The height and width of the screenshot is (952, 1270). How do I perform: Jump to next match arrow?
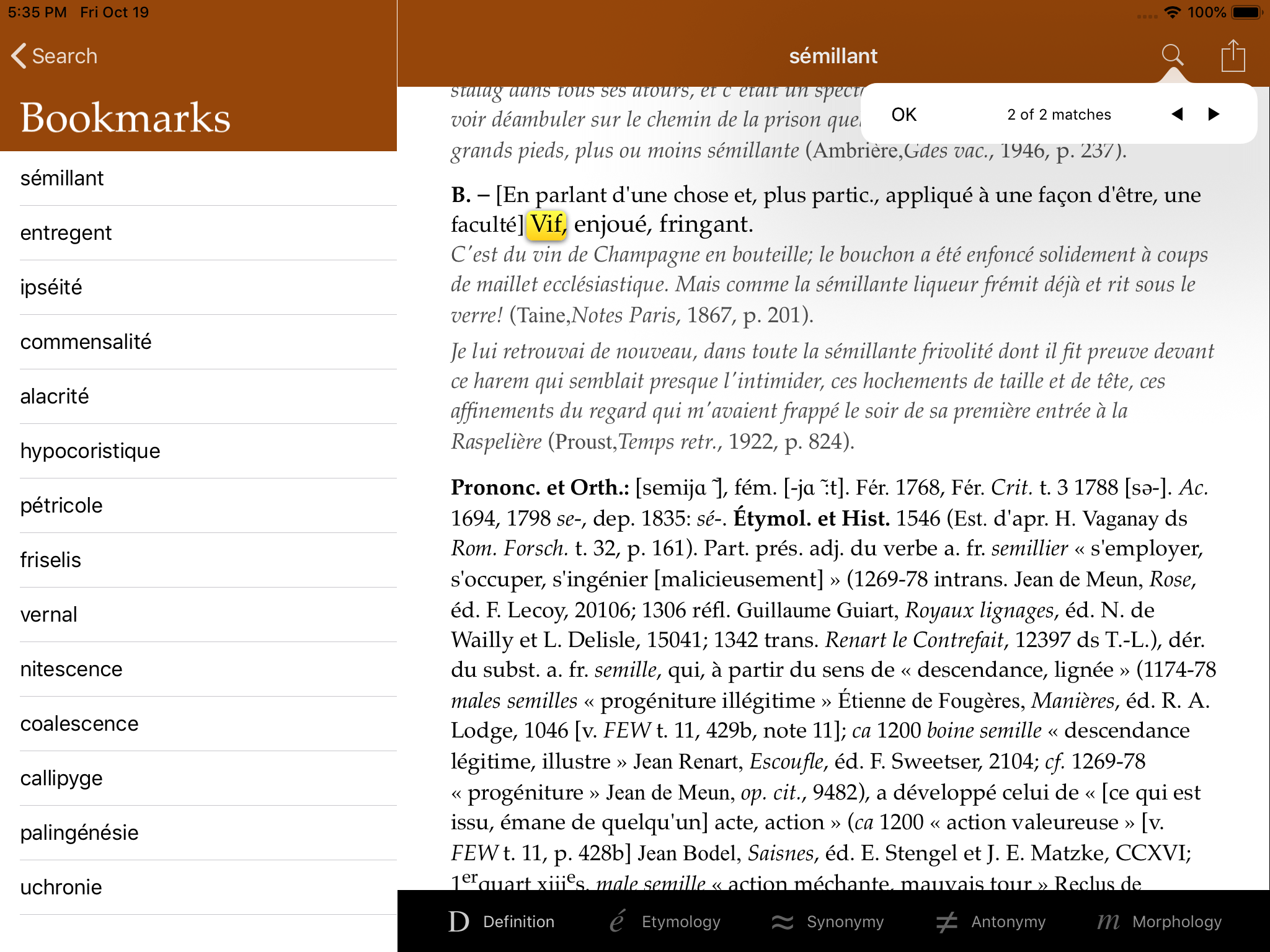[1214, 114]
